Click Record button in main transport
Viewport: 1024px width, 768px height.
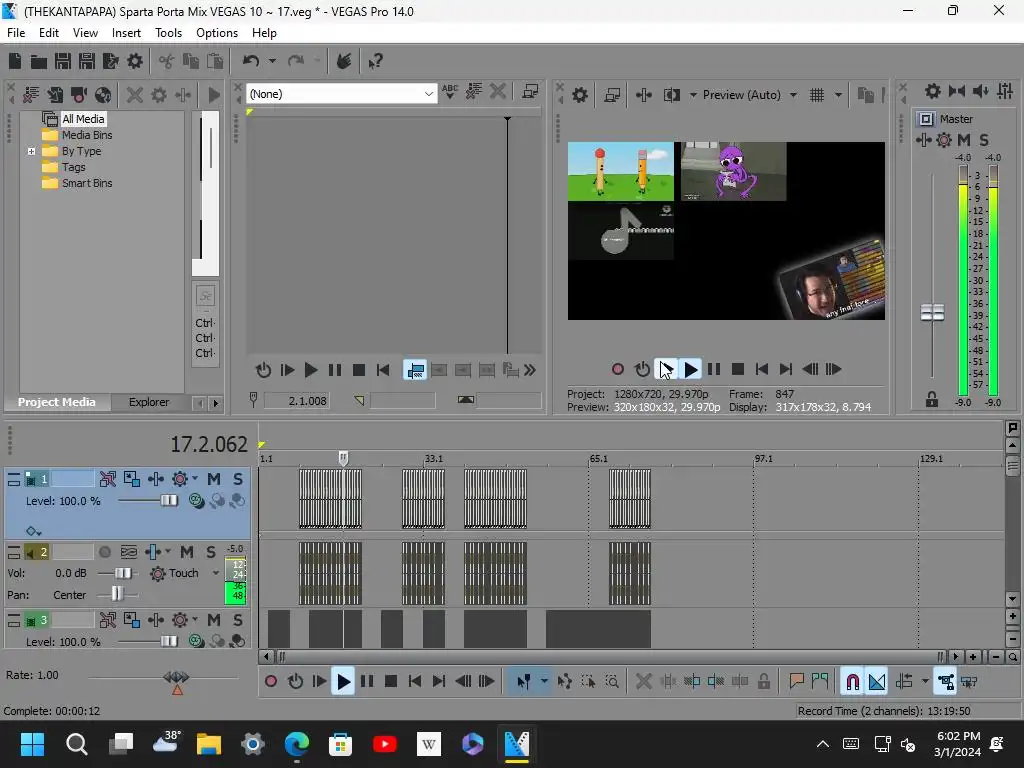pos(270,682)
